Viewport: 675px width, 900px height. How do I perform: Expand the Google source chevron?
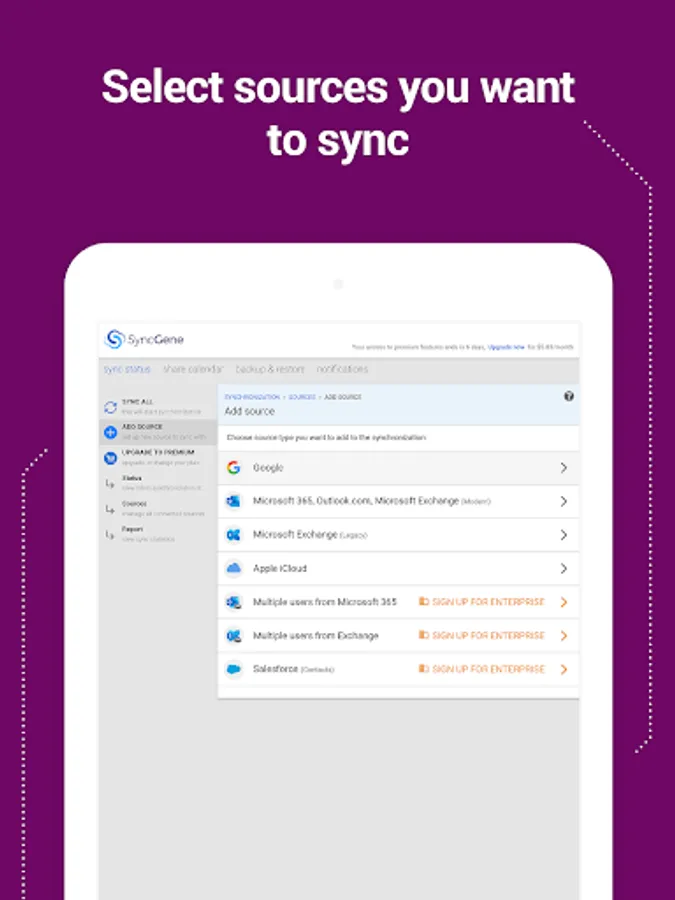564,468
